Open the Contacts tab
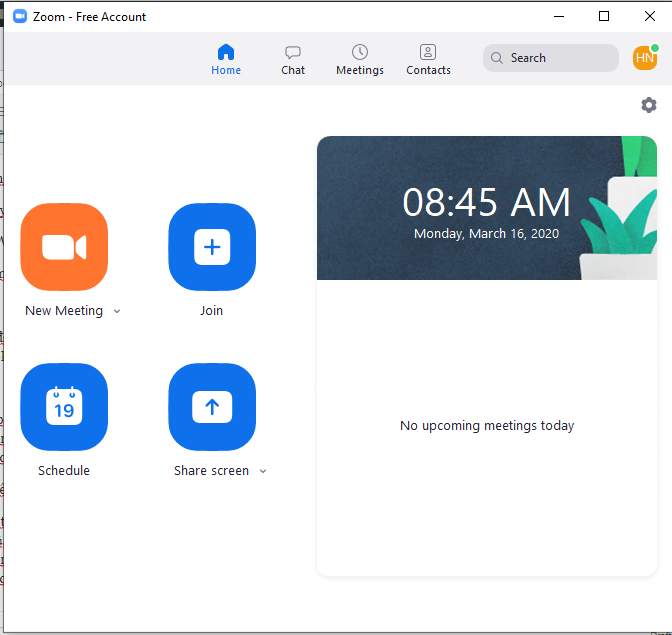This screenshot has width=672, height=635. [x=428, y=60]
